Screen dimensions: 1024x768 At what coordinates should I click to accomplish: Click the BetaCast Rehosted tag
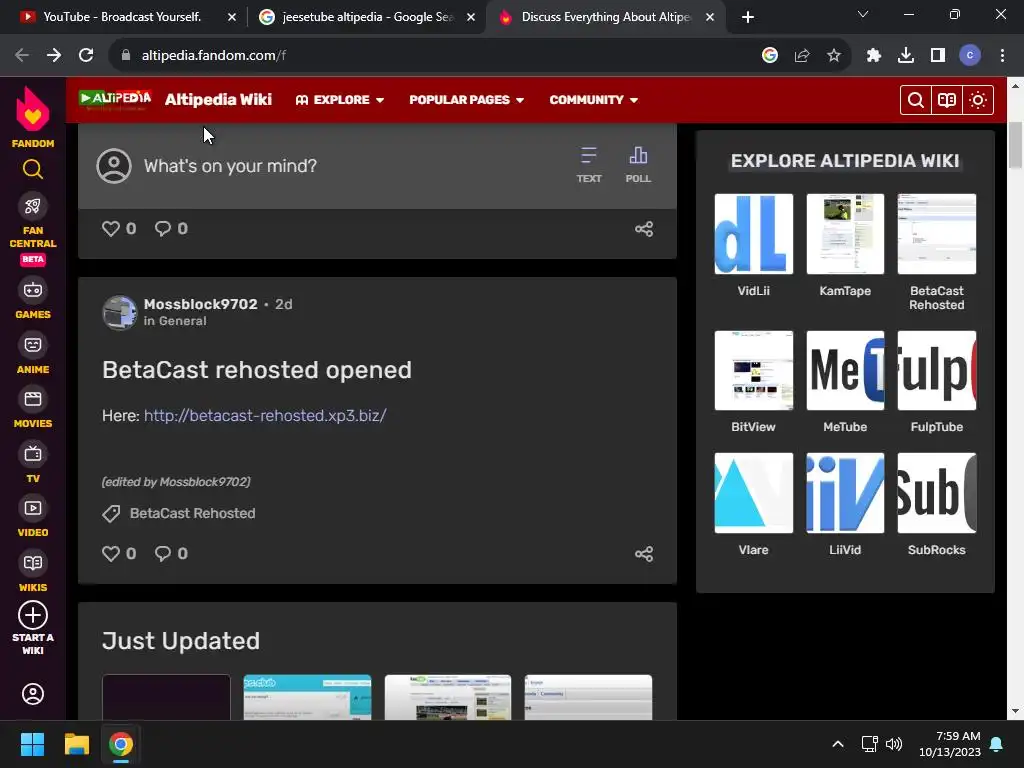click(192, 513)
